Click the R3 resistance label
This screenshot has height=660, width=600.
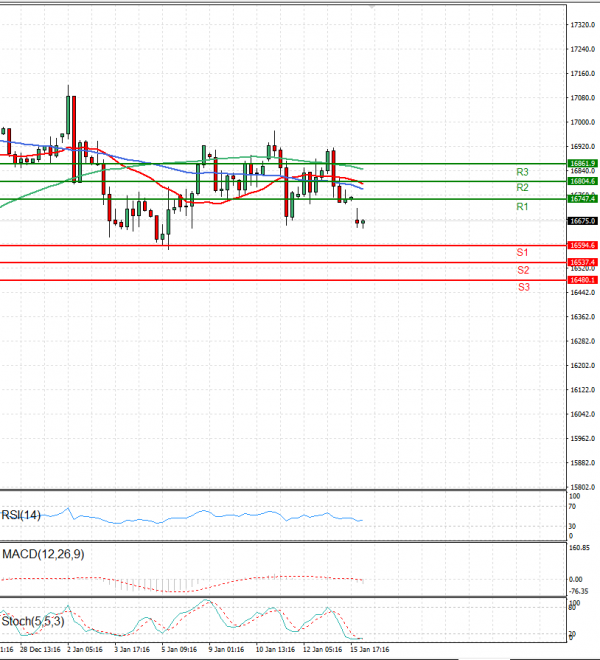pyautogui.click(x=522, y=172)
